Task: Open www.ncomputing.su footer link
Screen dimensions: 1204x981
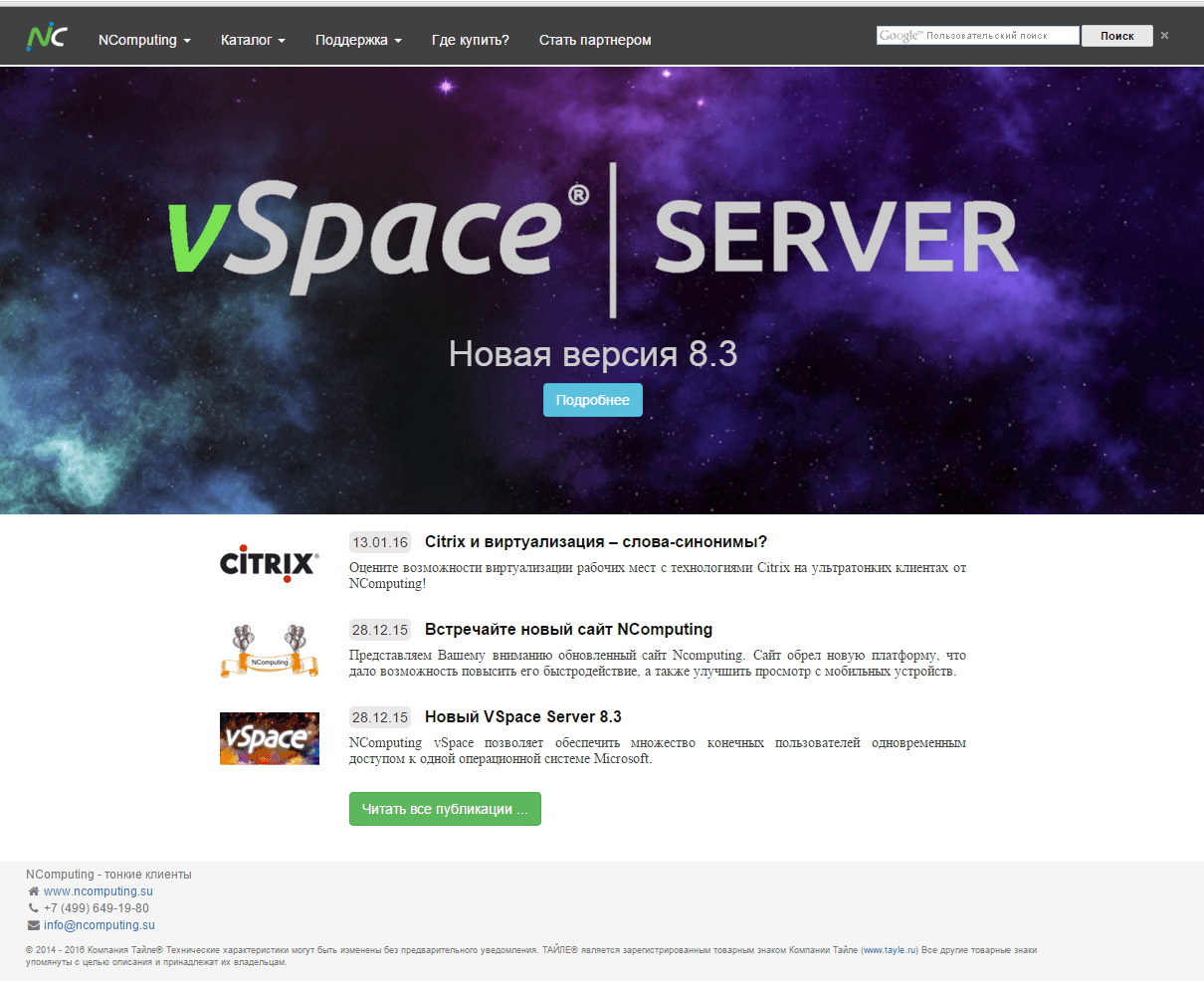Action: [99, 891]
